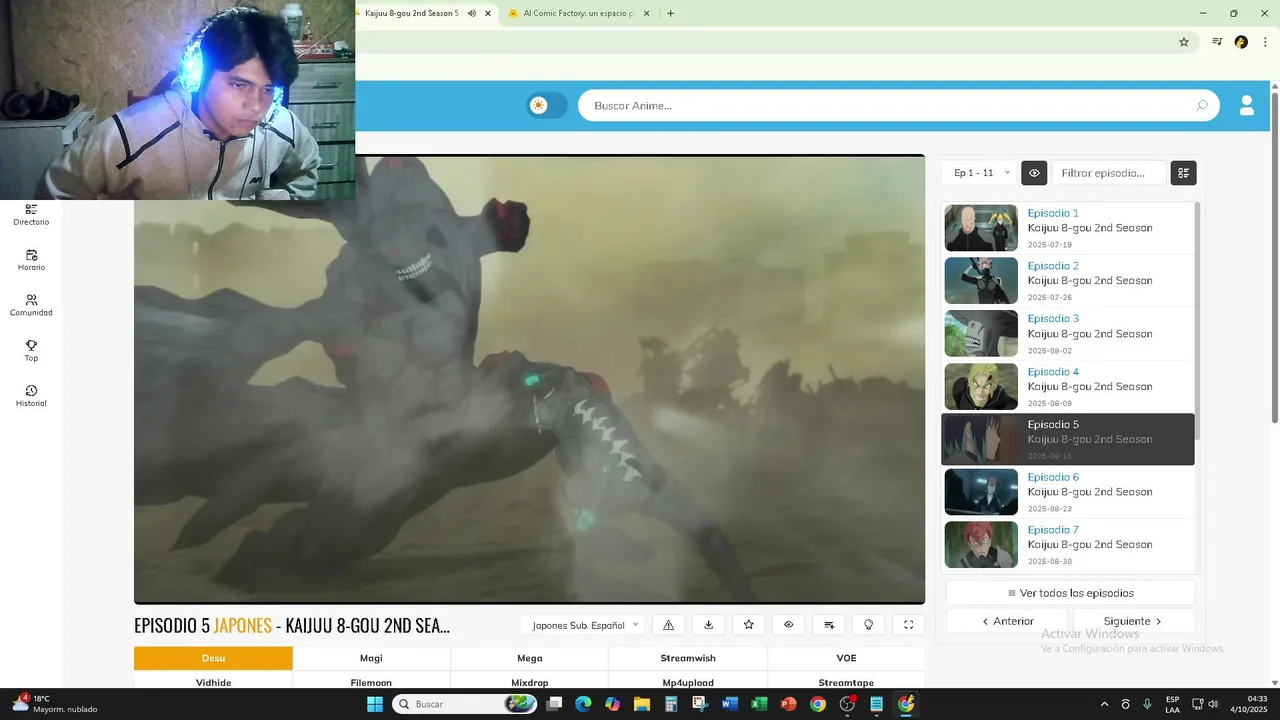Screen dimensions: 1280x720
Task: Click the video player area
Action: (529, 379)
